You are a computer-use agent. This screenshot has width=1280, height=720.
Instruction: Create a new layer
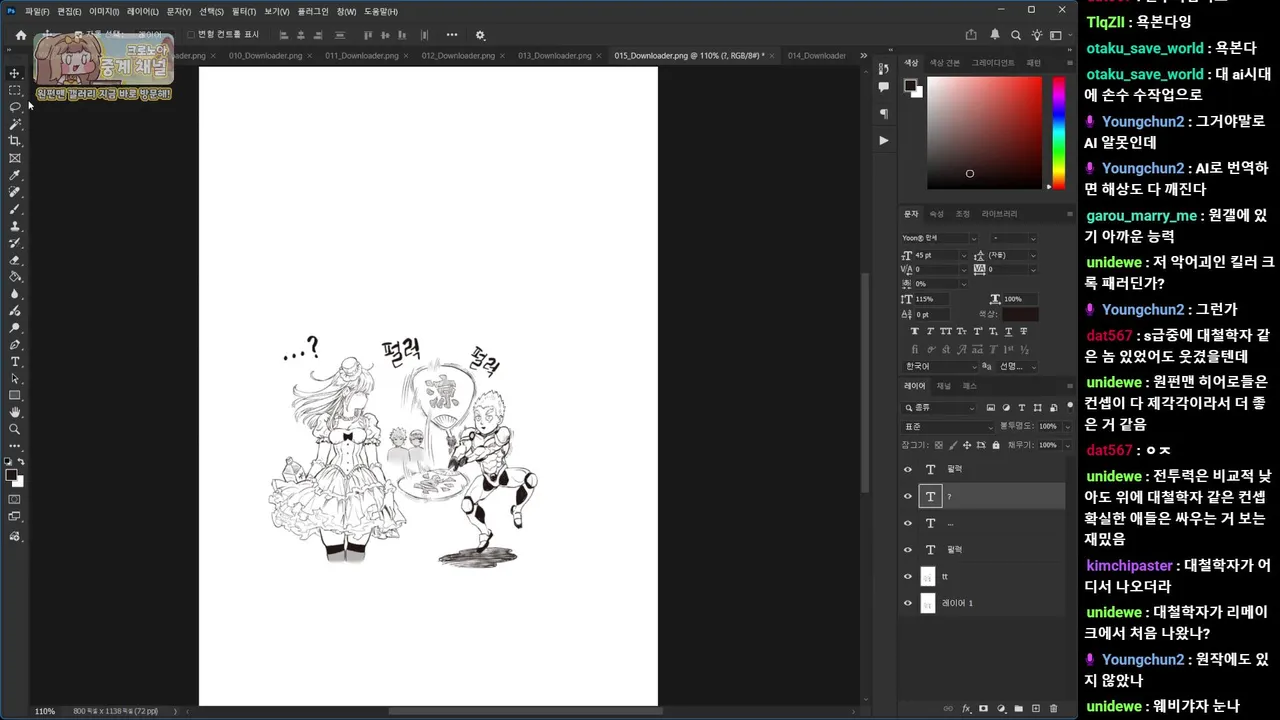(x=1036, y=709)
